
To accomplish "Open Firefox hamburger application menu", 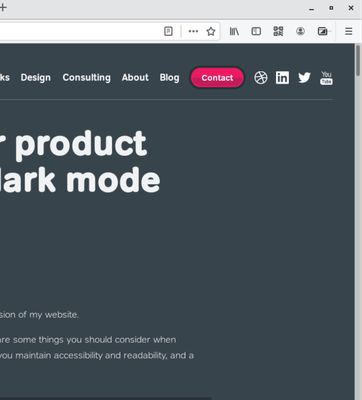I will tap(349, 31).
